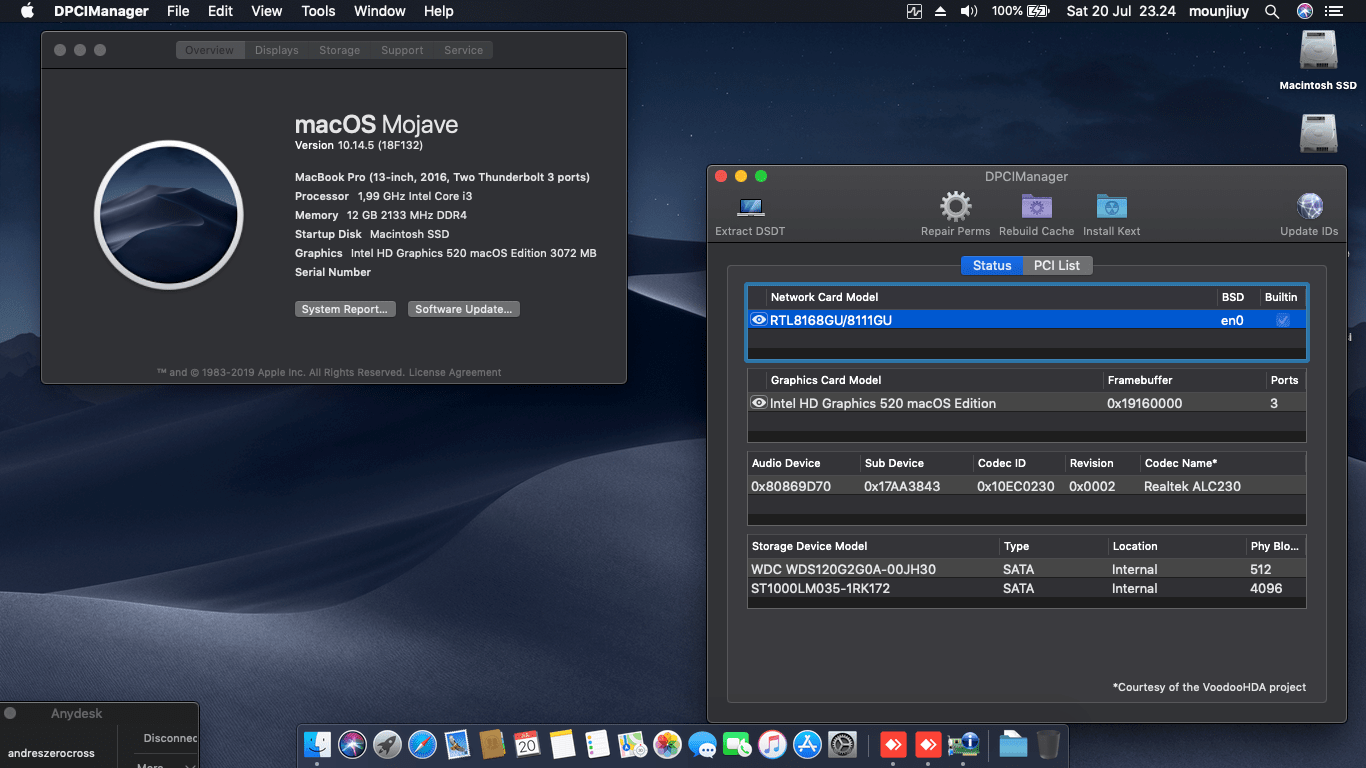
Task: Open the View menu
Action: (x=266, y=11)
